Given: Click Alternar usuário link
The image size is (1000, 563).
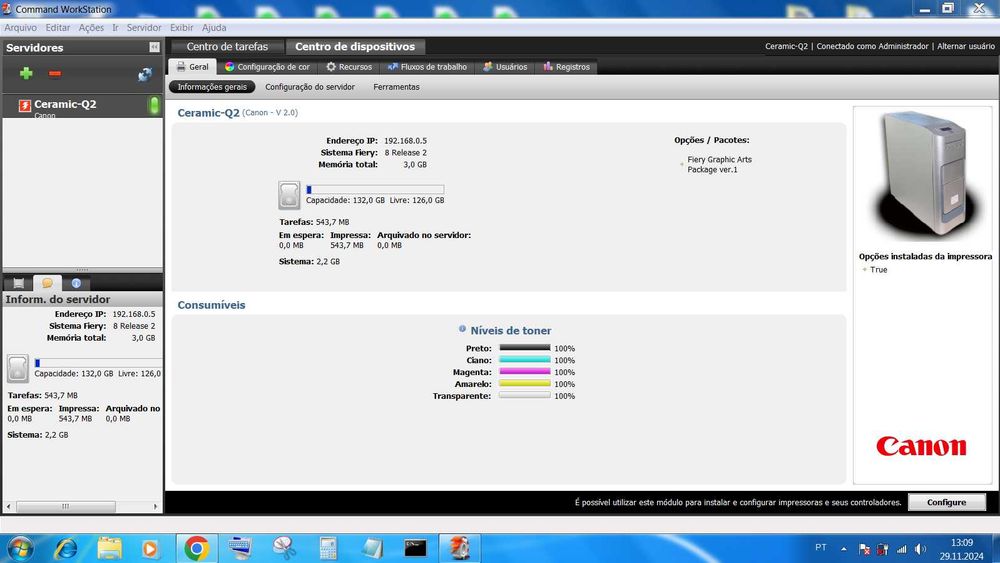Looking at the screenshot, I should pos(966,46).
